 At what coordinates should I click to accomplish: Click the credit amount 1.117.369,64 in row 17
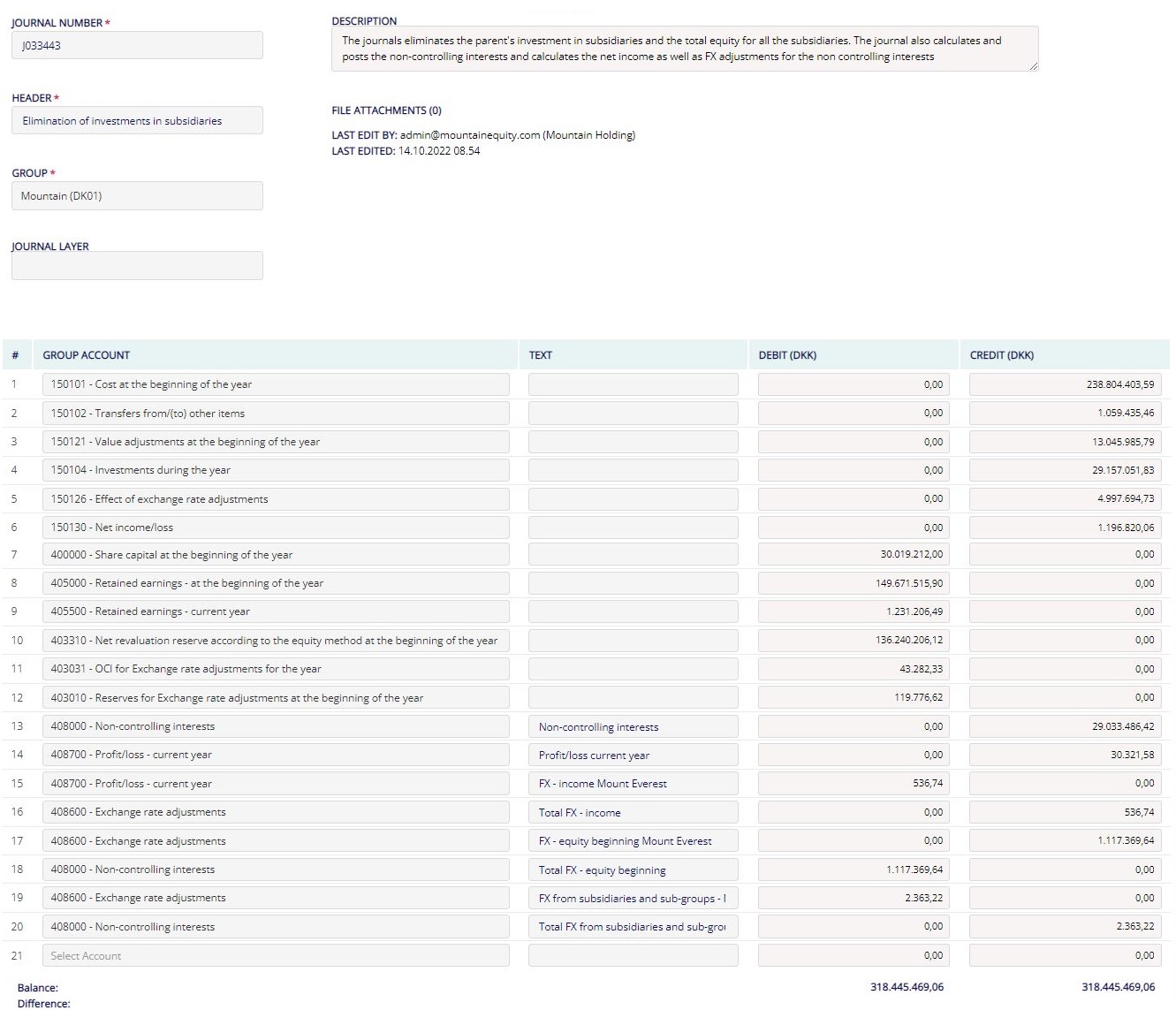tap(1066, 840)
